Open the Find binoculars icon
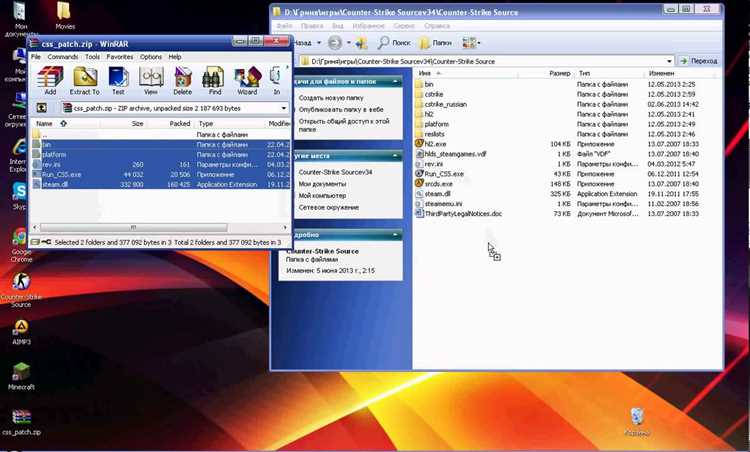750x452 pixels. (214, 80)
